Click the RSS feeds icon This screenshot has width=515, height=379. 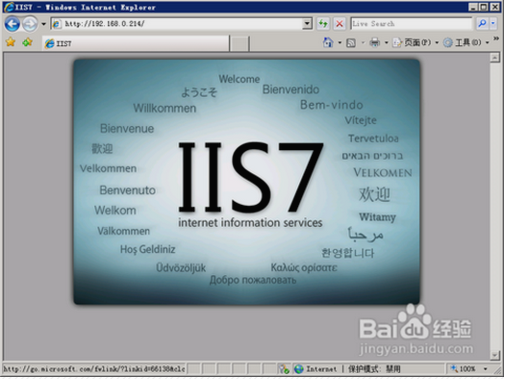pyautogui.click(x=351, y=43)
